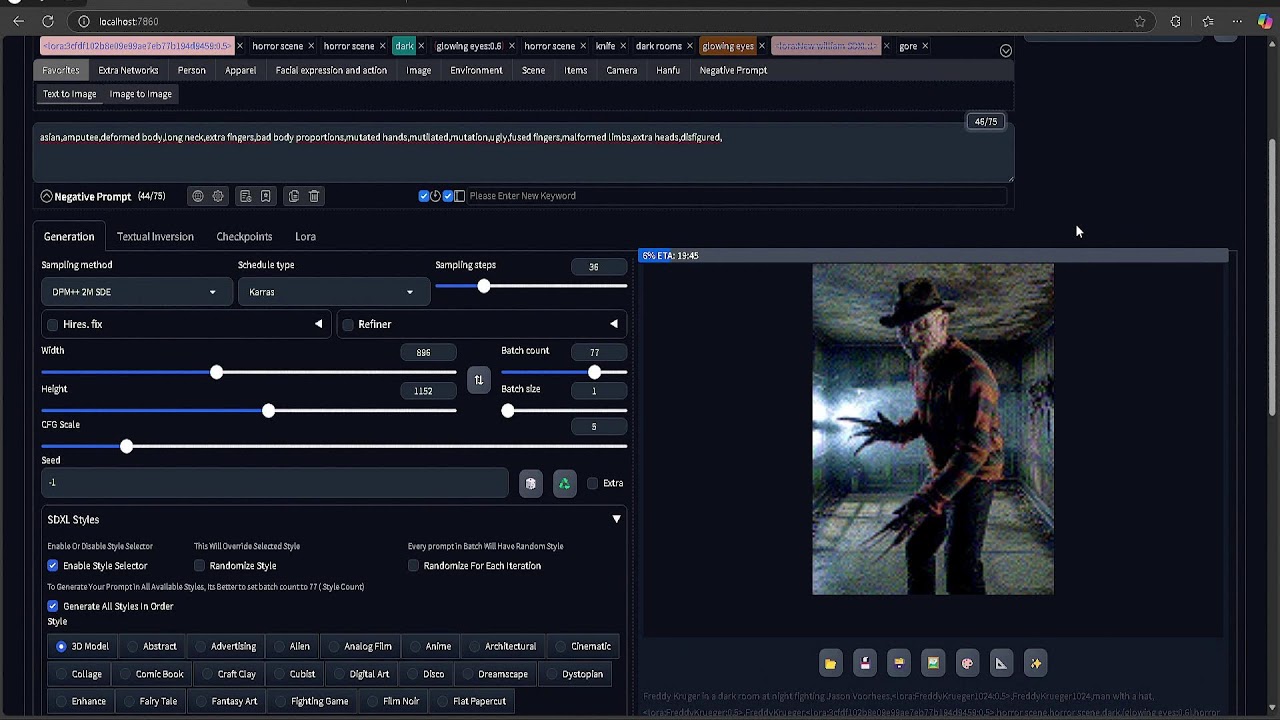The height and width of the screenshot is (720, 1280).
Task: Send image to extras with ruler icon
Action: [1001, 663]
